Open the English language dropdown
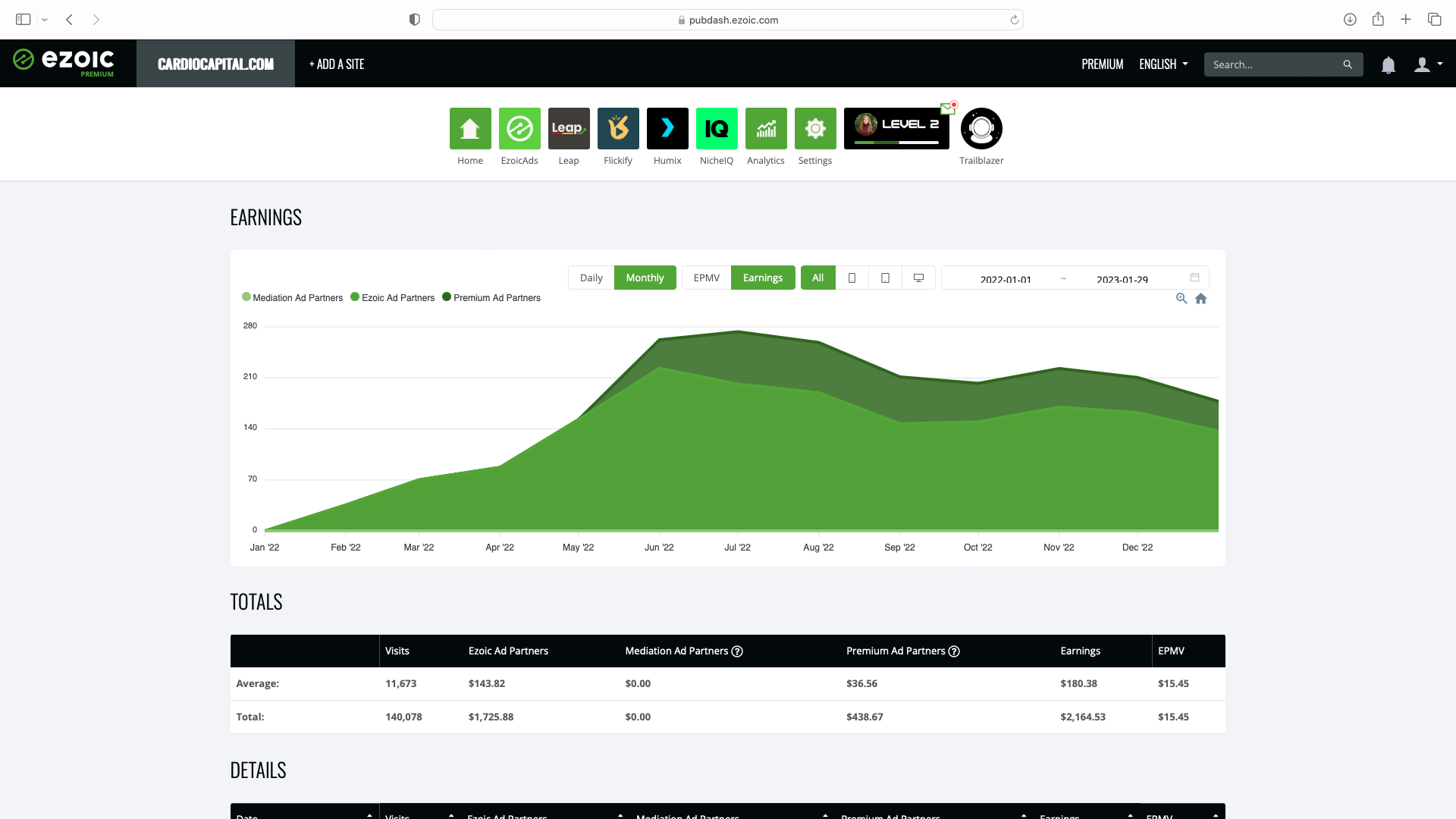The width and height of the screenshot is (1456, 819). pyautogui.click(x=1163, y=64)
